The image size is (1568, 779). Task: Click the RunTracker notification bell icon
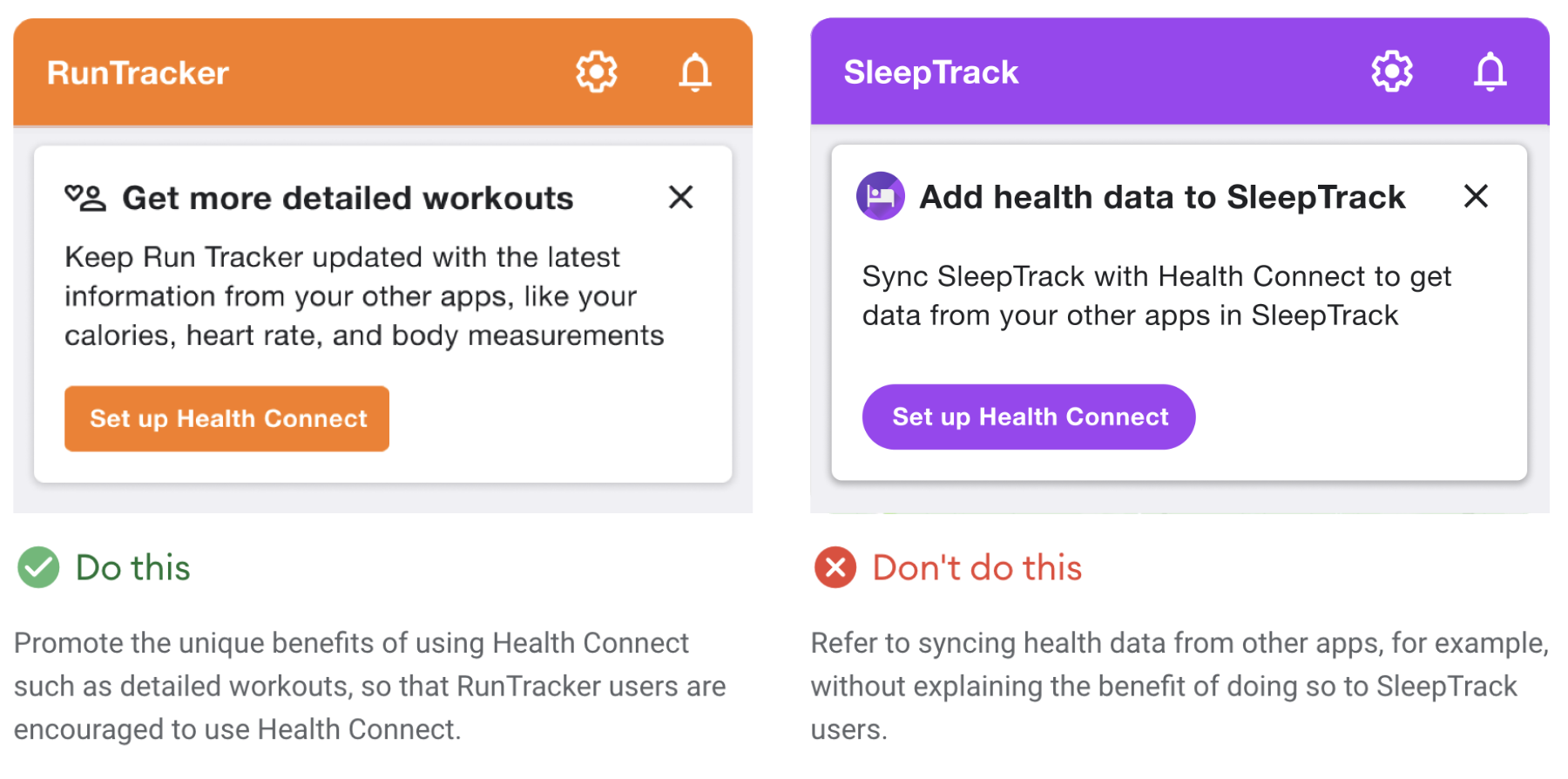click(x=693, y=72)
